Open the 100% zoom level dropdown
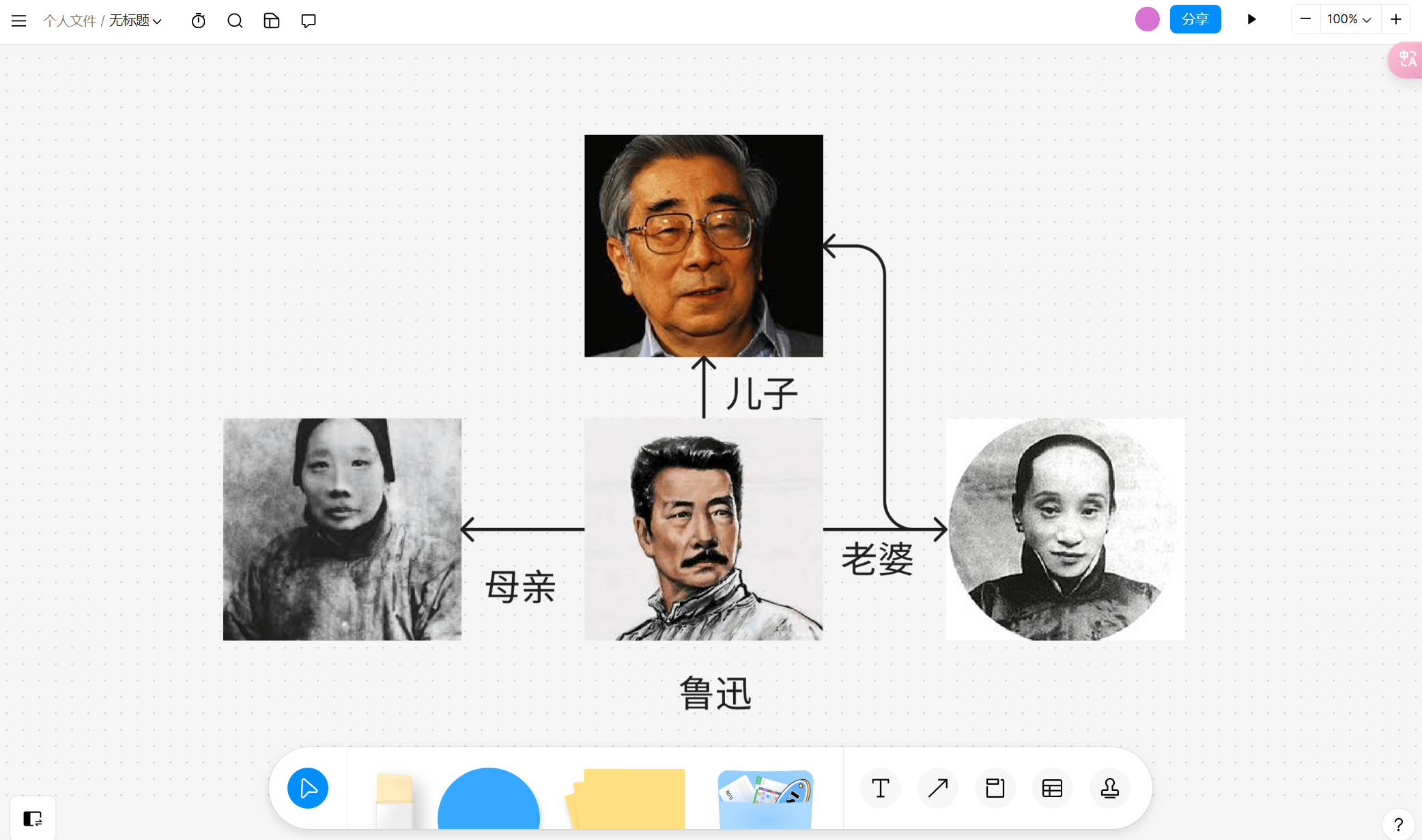Image resolution: width=1422 pixels, height=840 pixels. pos(1350,19)
